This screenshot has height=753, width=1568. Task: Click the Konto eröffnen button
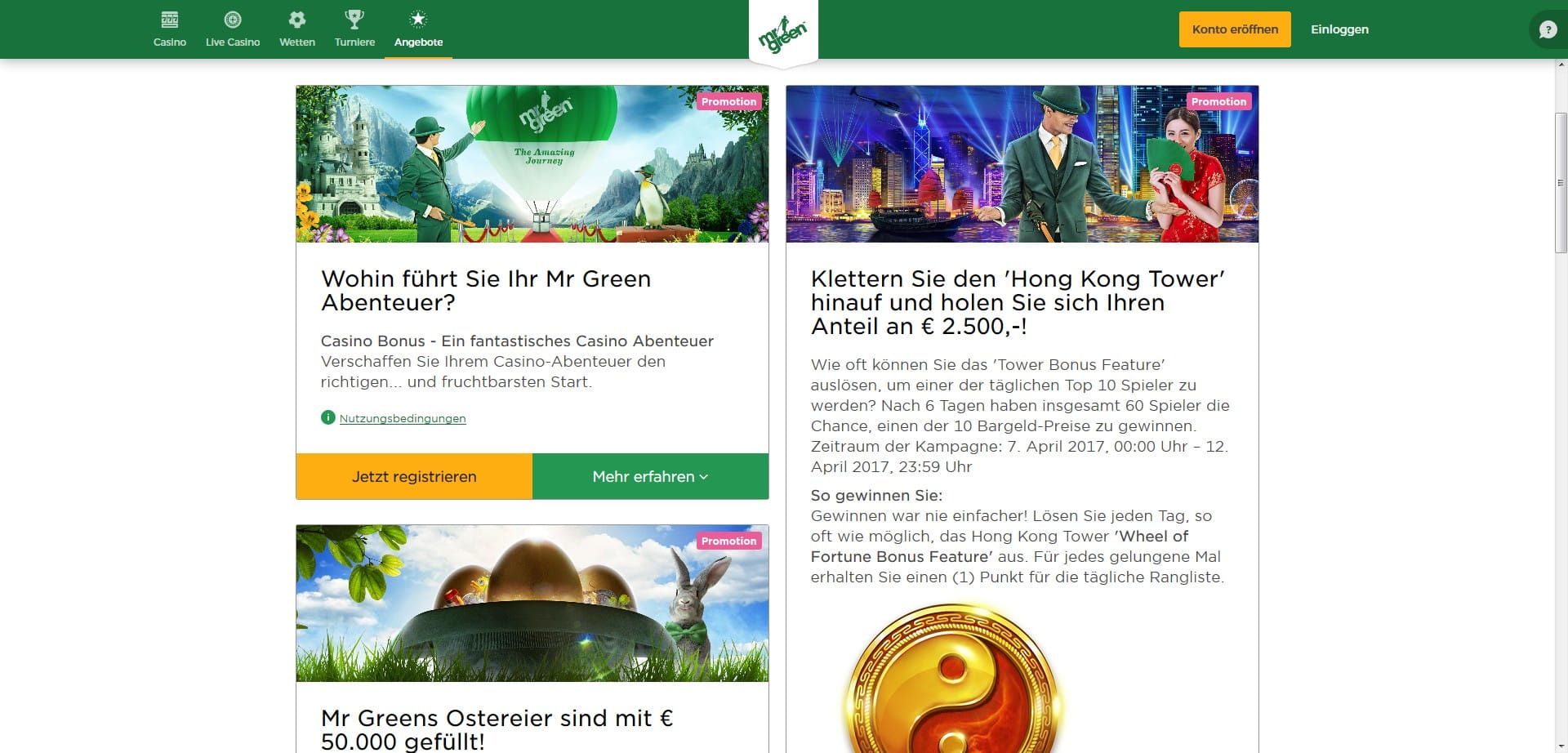pos(1235,29)
